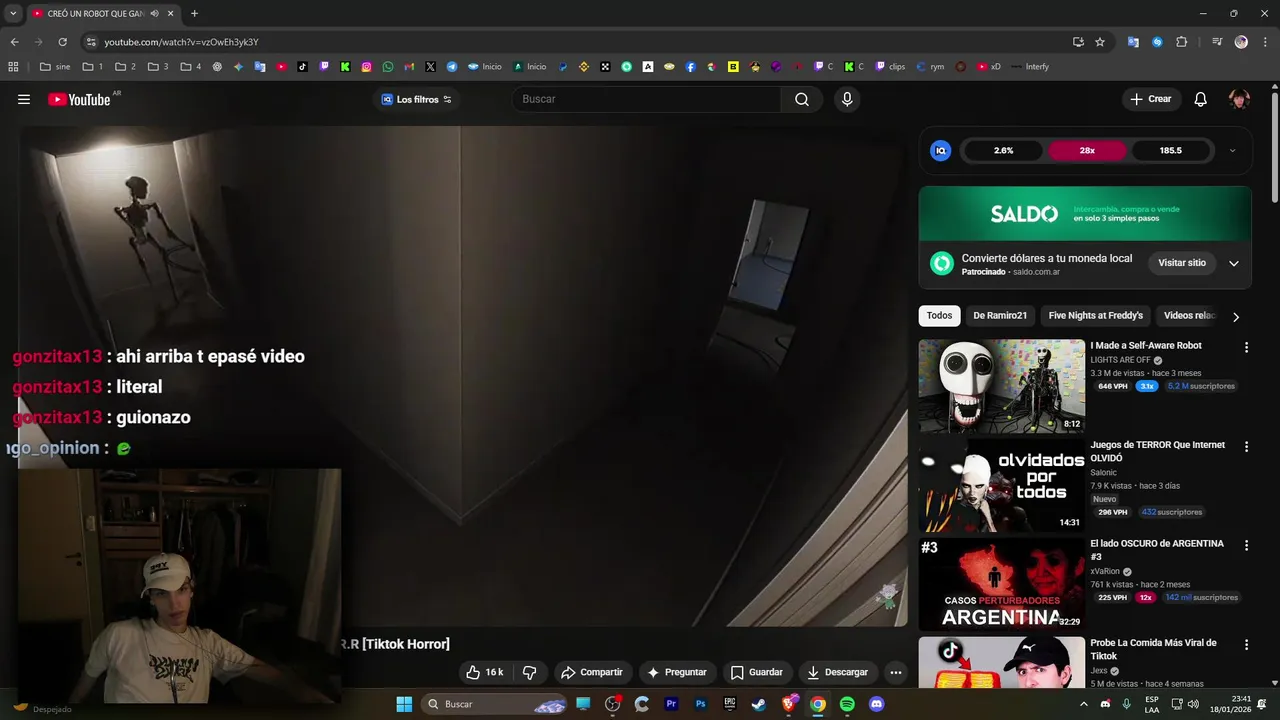The height and width of the screenshot is (720, 1280).
Task: Open the YouTube account avatar menu
Action: [1239, 99]
